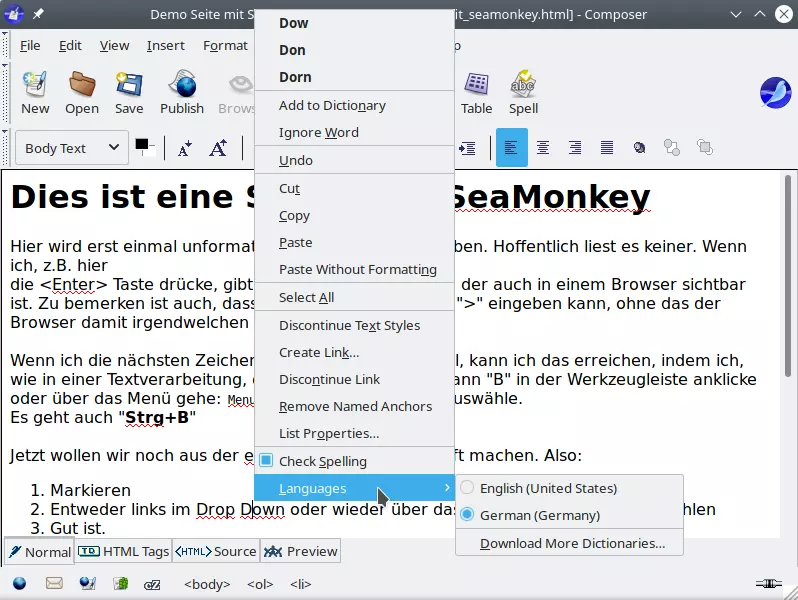Open Composer from the status bar icon
The image size is (798, 600).
[88, 583]
